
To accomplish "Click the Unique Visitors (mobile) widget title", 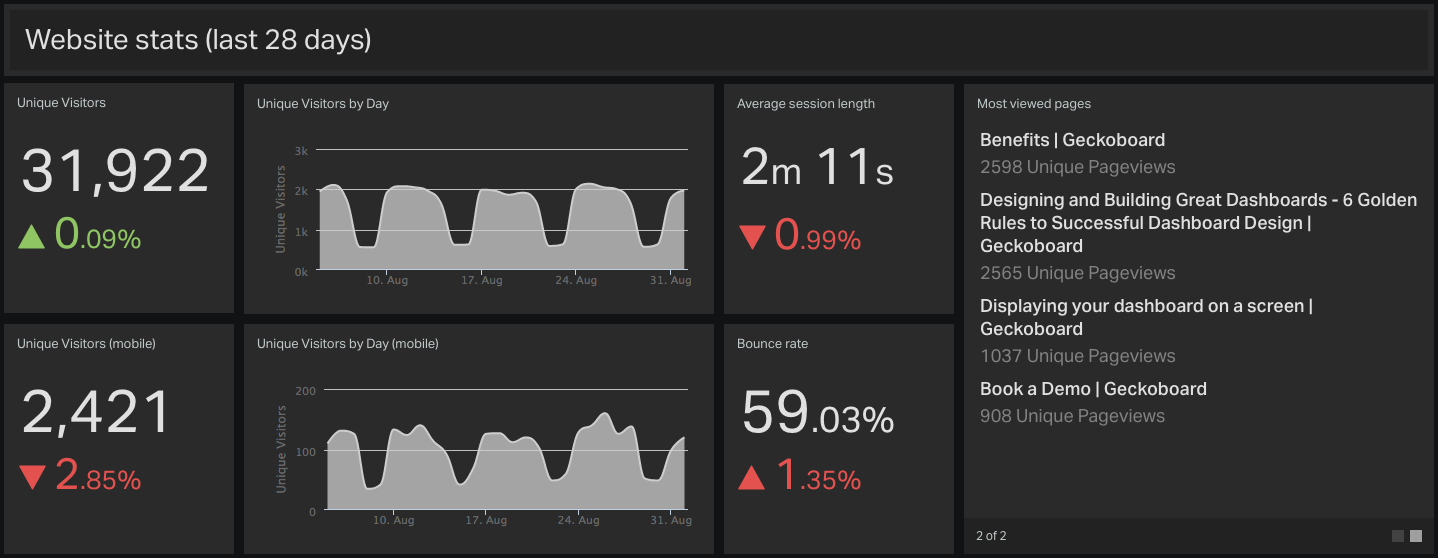I will point(86,343).
